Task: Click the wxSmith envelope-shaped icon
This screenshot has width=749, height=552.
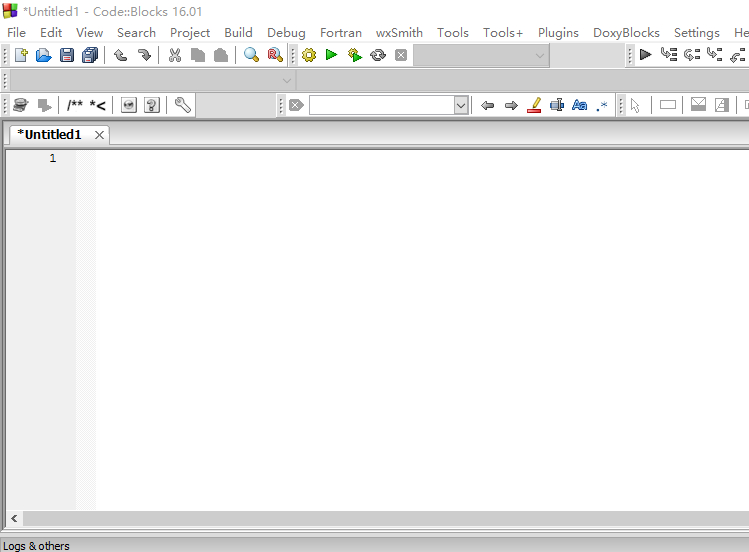Action: coord(698,105)
